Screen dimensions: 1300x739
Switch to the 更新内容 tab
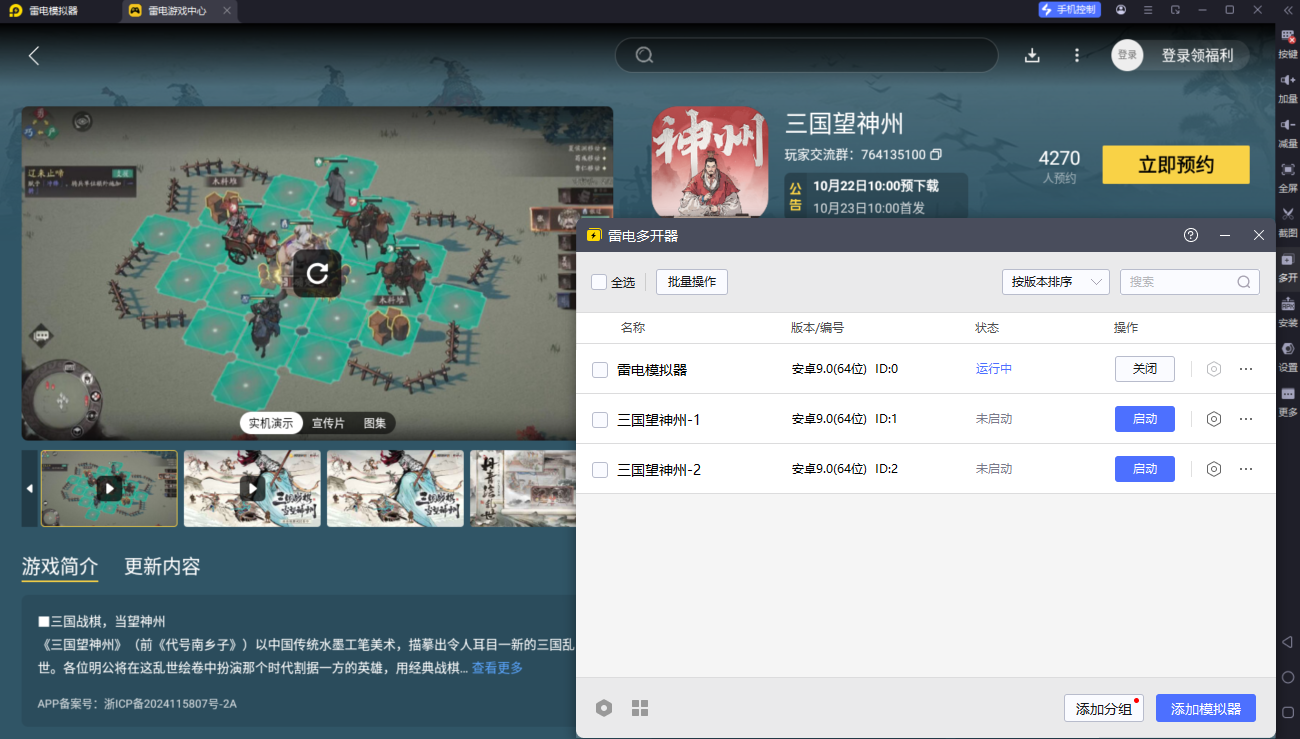162,566
